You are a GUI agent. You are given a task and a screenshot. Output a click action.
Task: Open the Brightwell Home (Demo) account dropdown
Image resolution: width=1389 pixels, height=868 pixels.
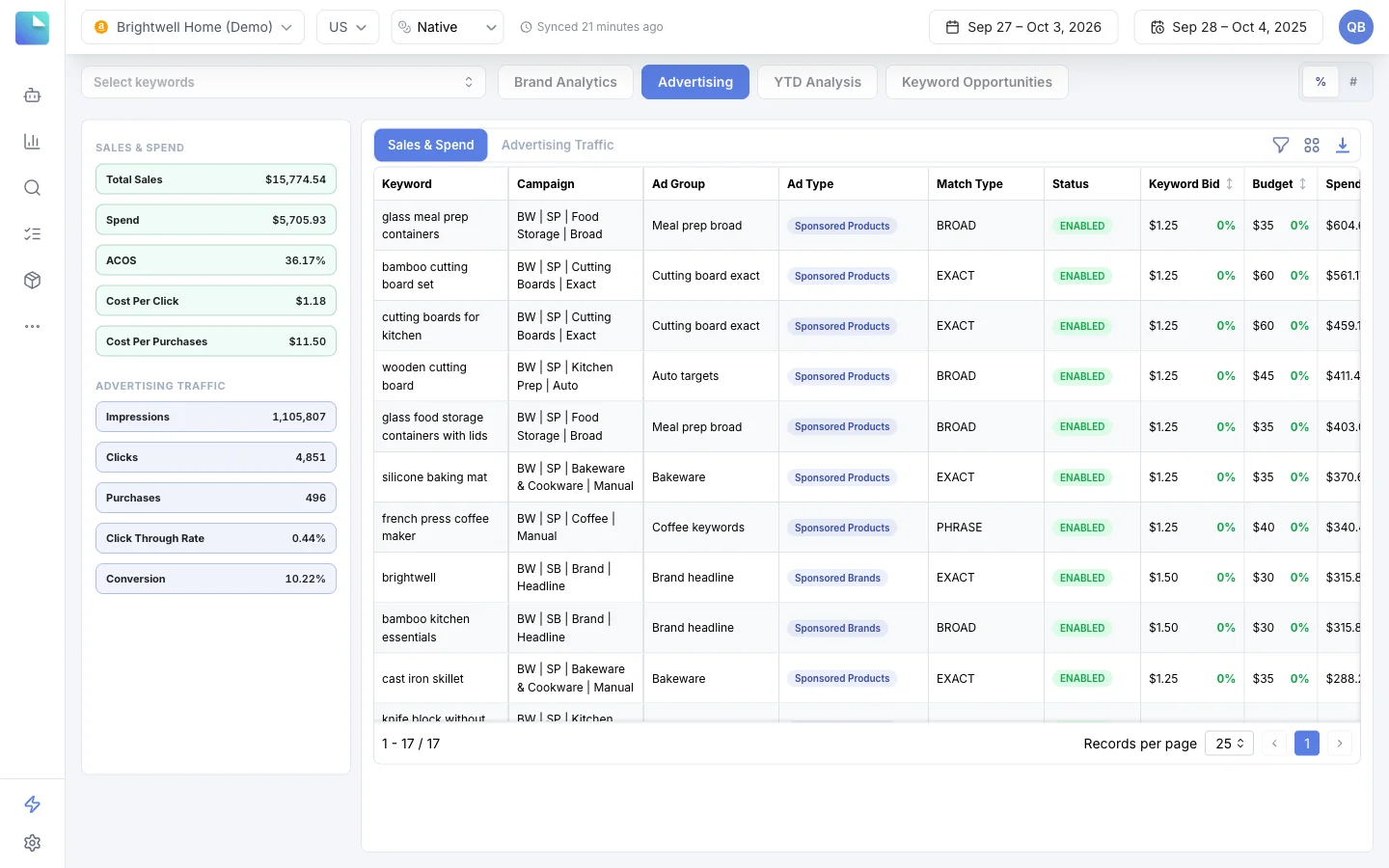[x=193, y=27]
